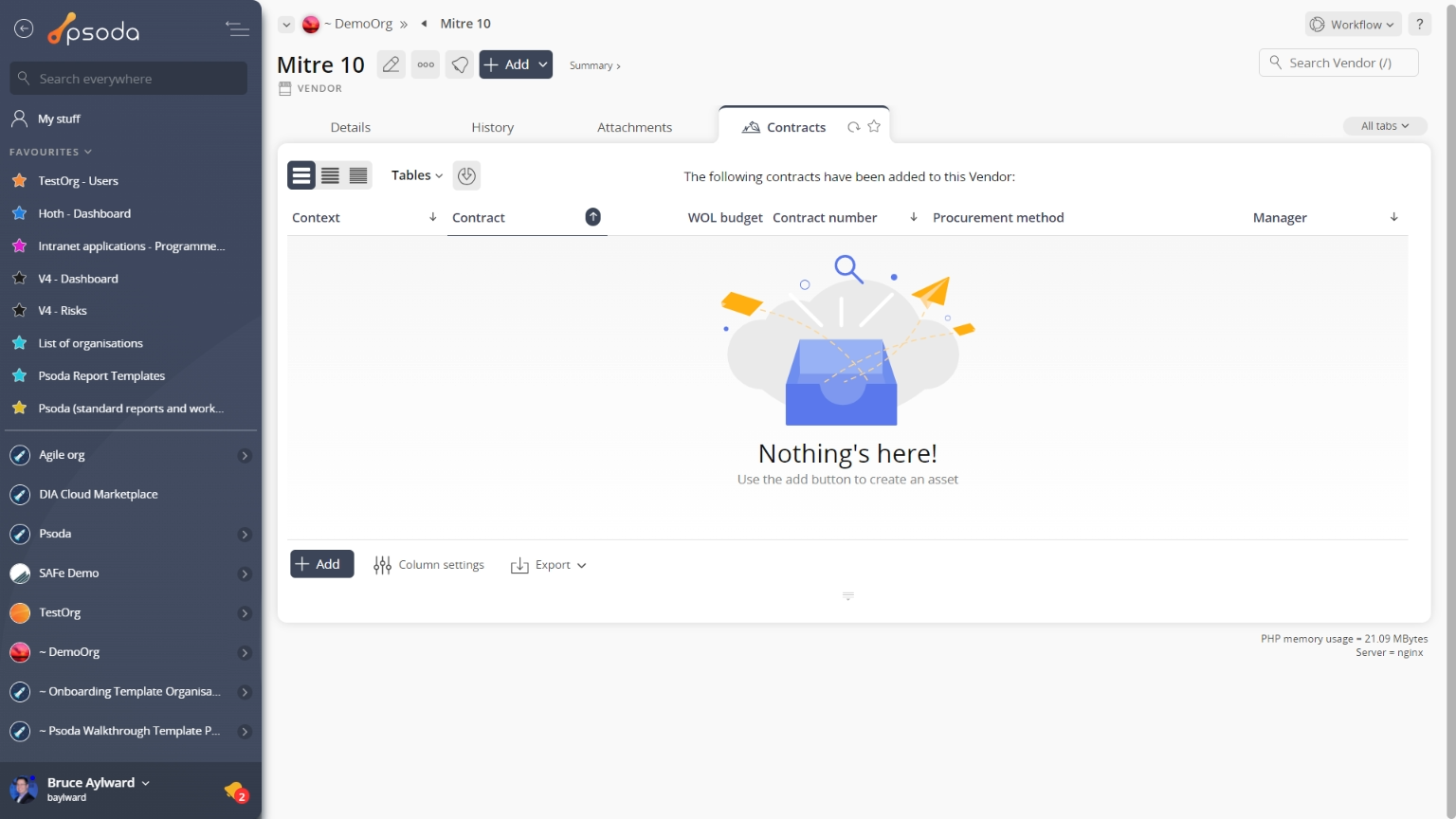Click the edit pencil icon for Mitre 10

coord(391,64)
